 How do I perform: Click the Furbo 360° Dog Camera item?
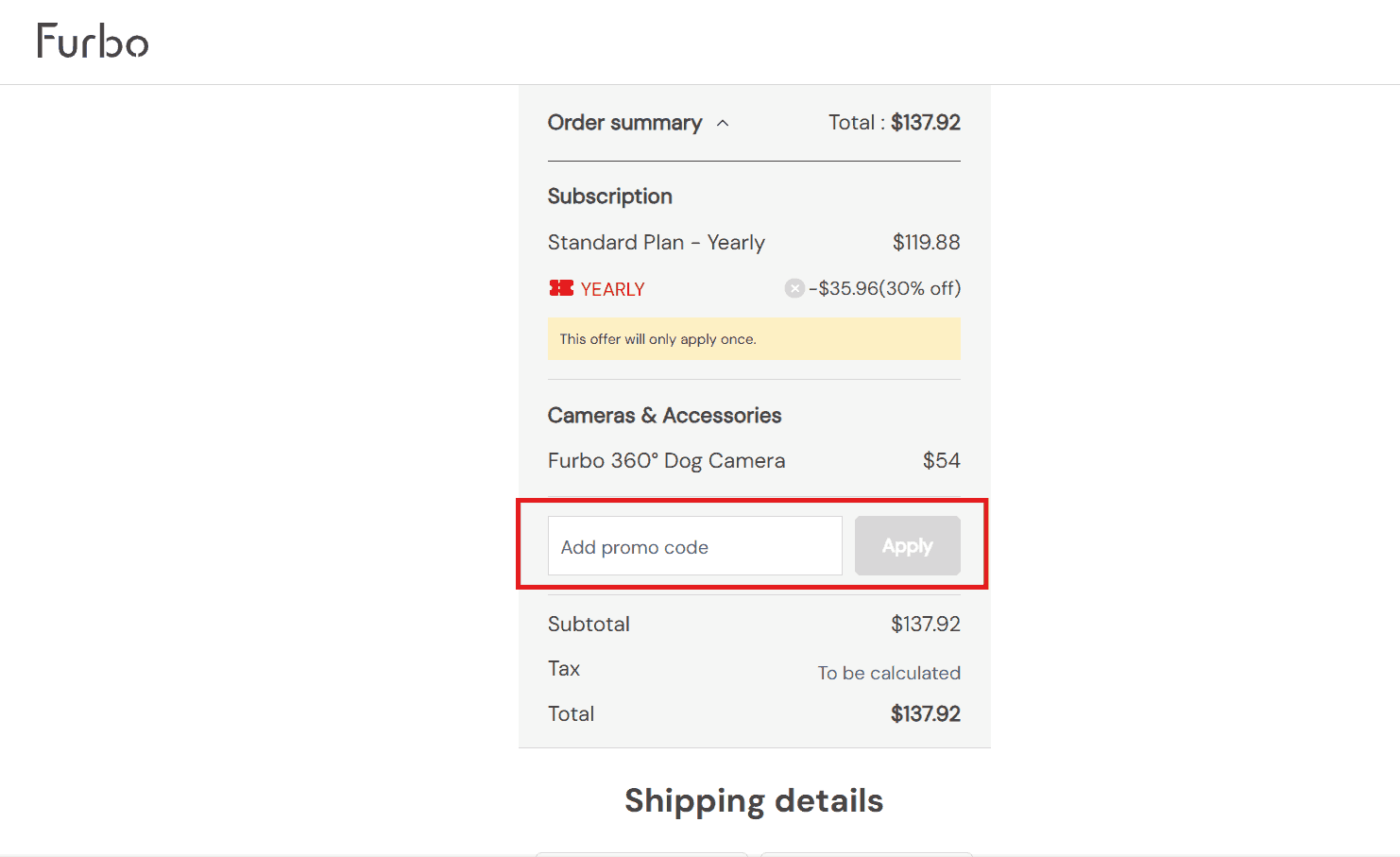(x=666, y=461)
